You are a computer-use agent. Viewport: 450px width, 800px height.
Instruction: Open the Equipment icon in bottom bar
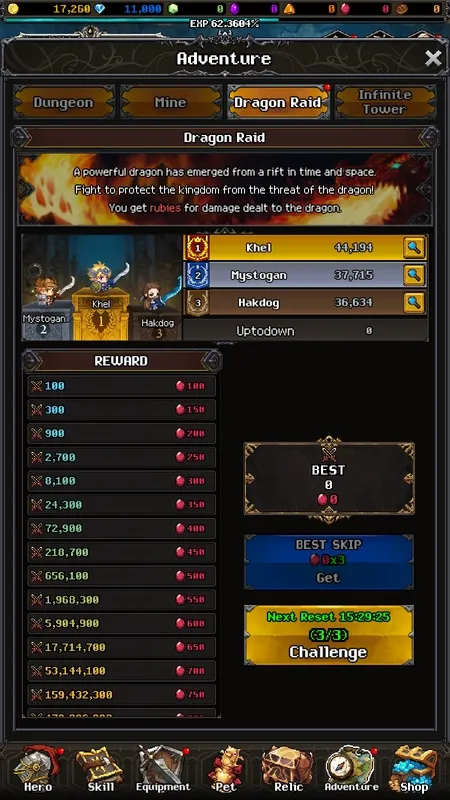click(x=162, y=769)
